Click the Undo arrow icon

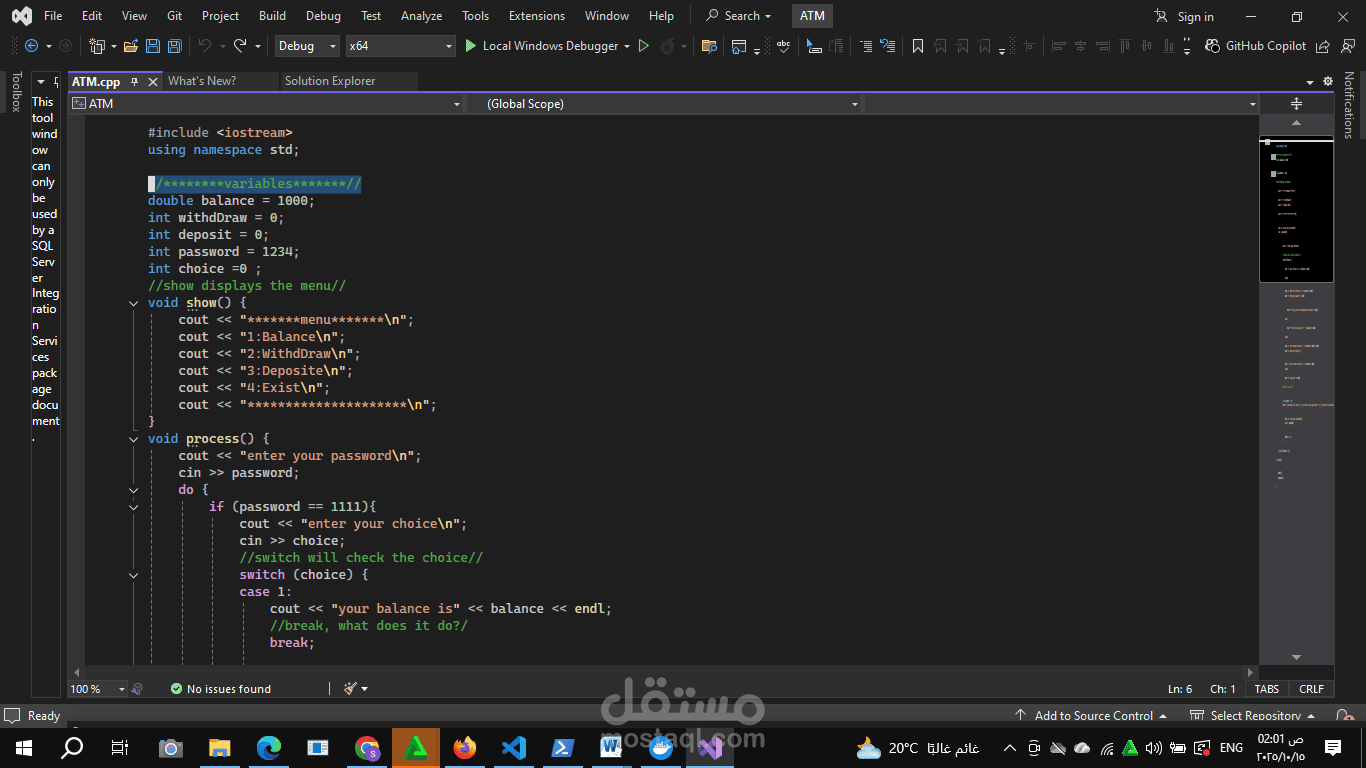point(205,46)
